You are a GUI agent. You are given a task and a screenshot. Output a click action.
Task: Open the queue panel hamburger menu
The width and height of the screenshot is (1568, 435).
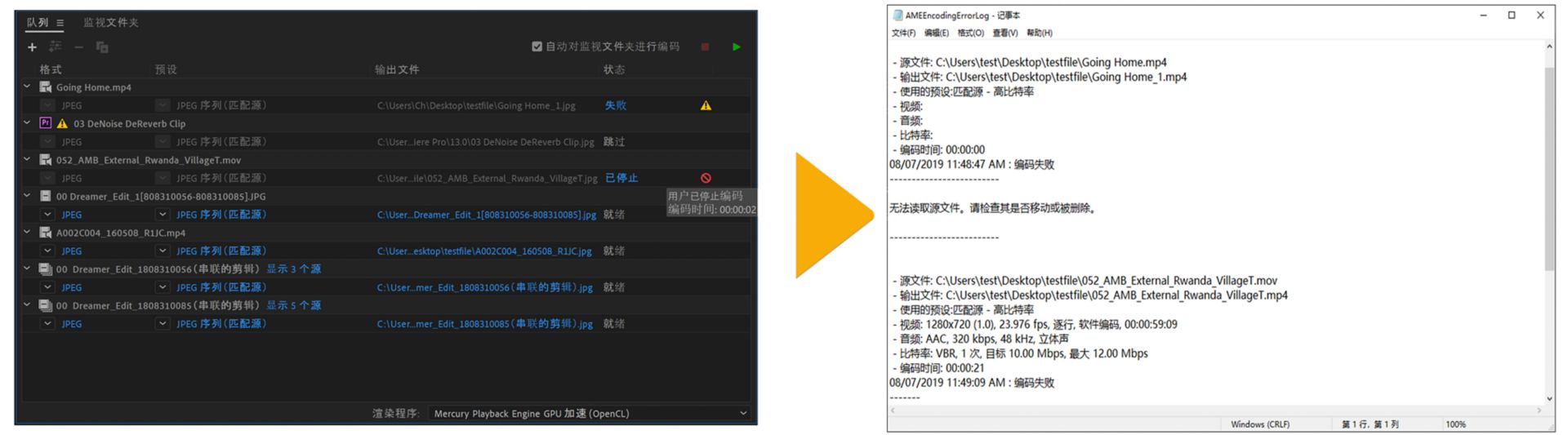pos(60,23)
